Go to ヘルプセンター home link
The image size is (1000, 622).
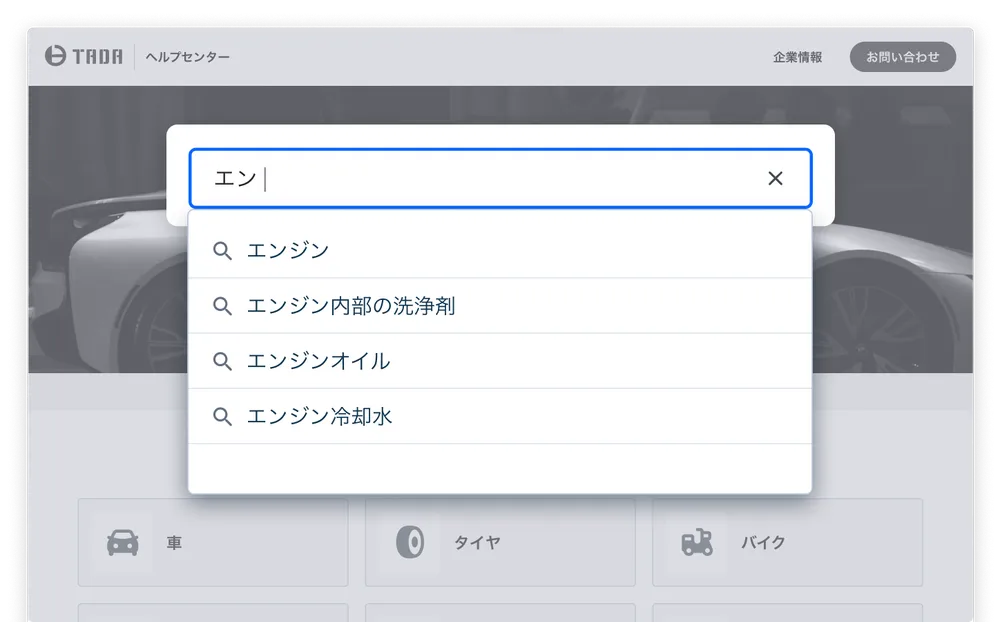coord(188,57)
